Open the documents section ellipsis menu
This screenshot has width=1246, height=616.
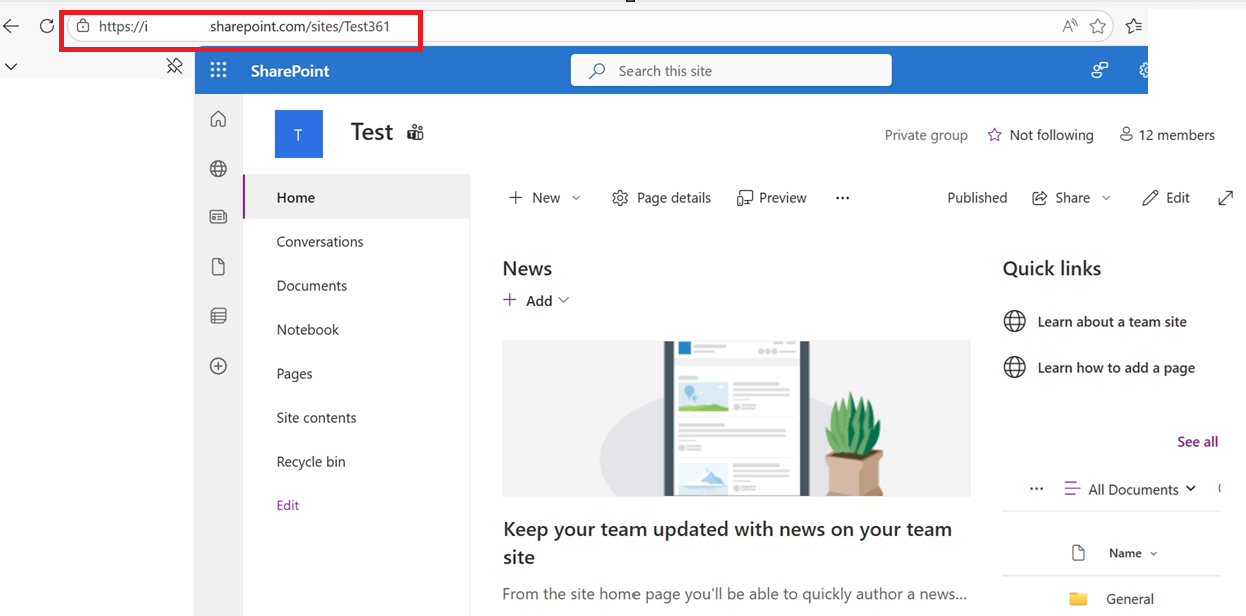click(1036, 489)
